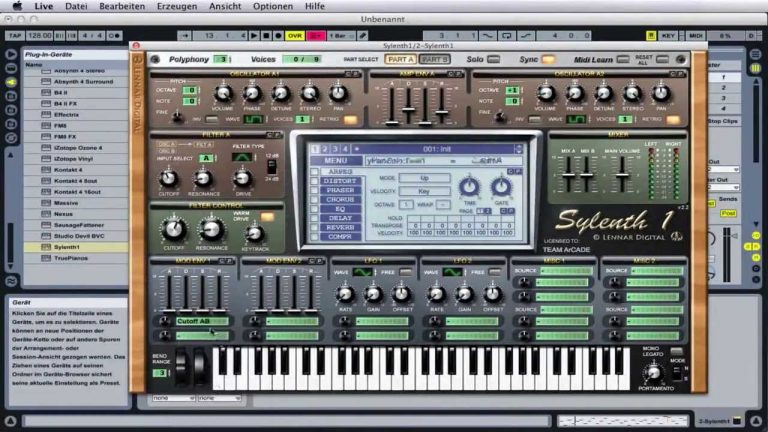Click the Arpeggiator Gate knob
The height and width of the screenshot is (432, 768).
(x=502, y=187)
